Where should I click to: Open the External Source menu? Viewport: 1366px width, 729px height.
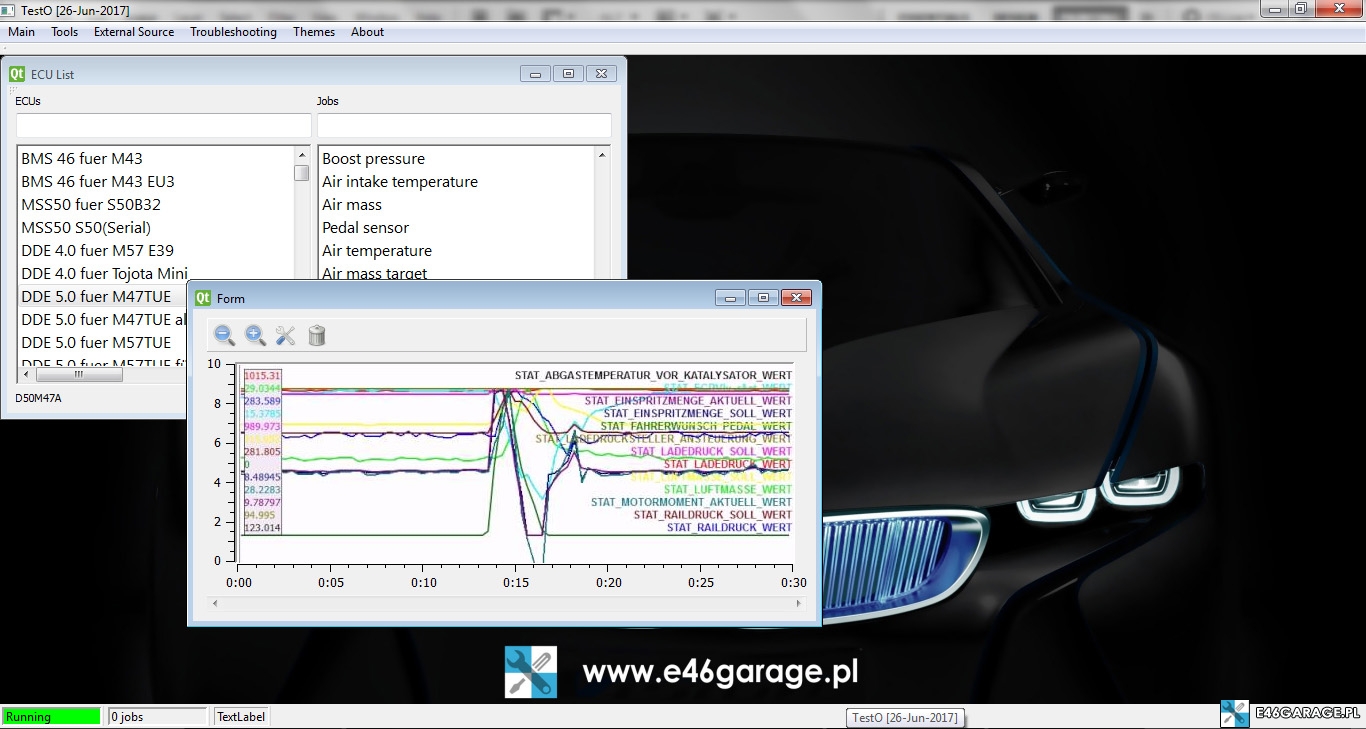click(134, 32)
